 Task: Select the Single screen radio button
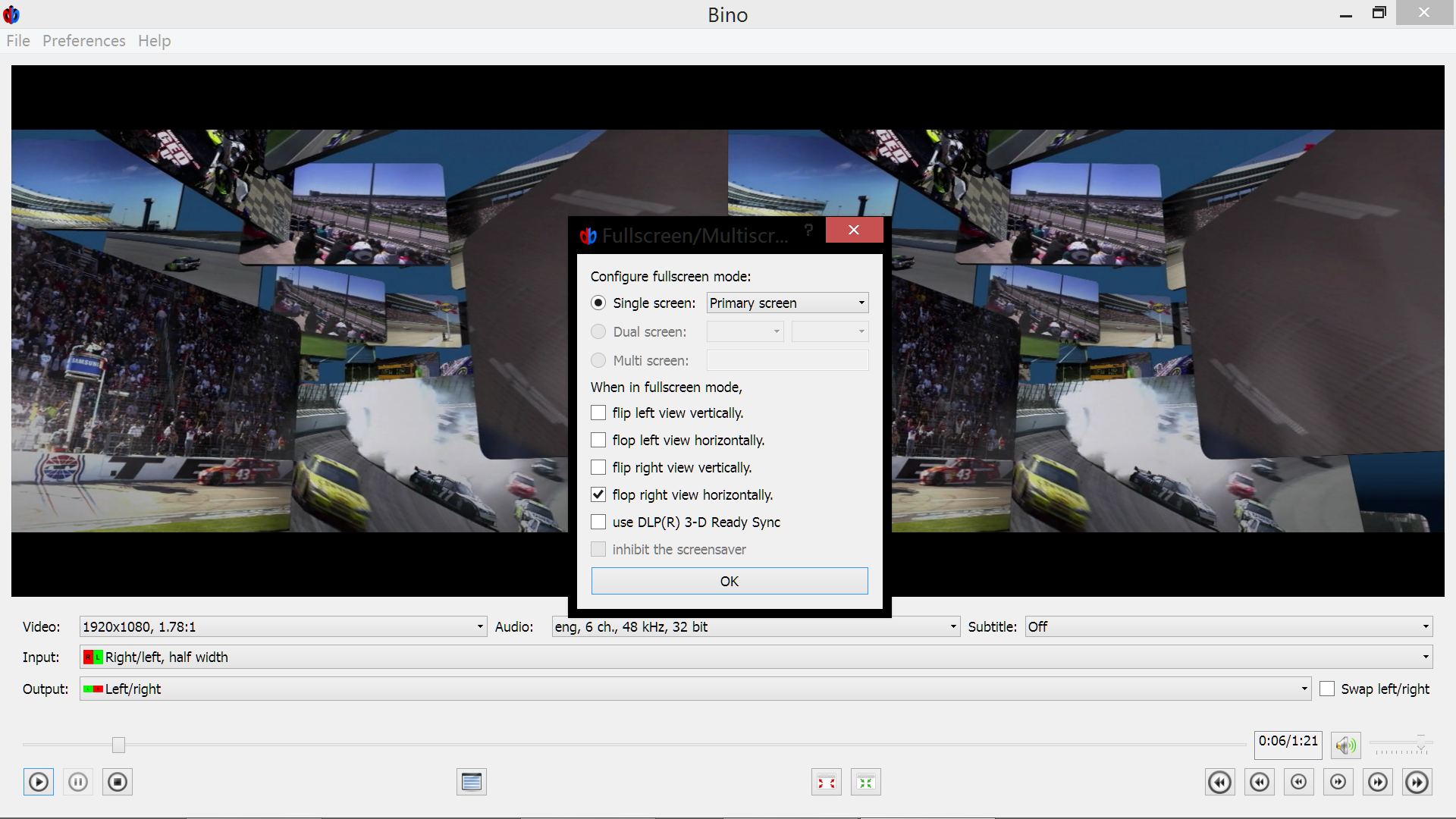click(598, 303)
